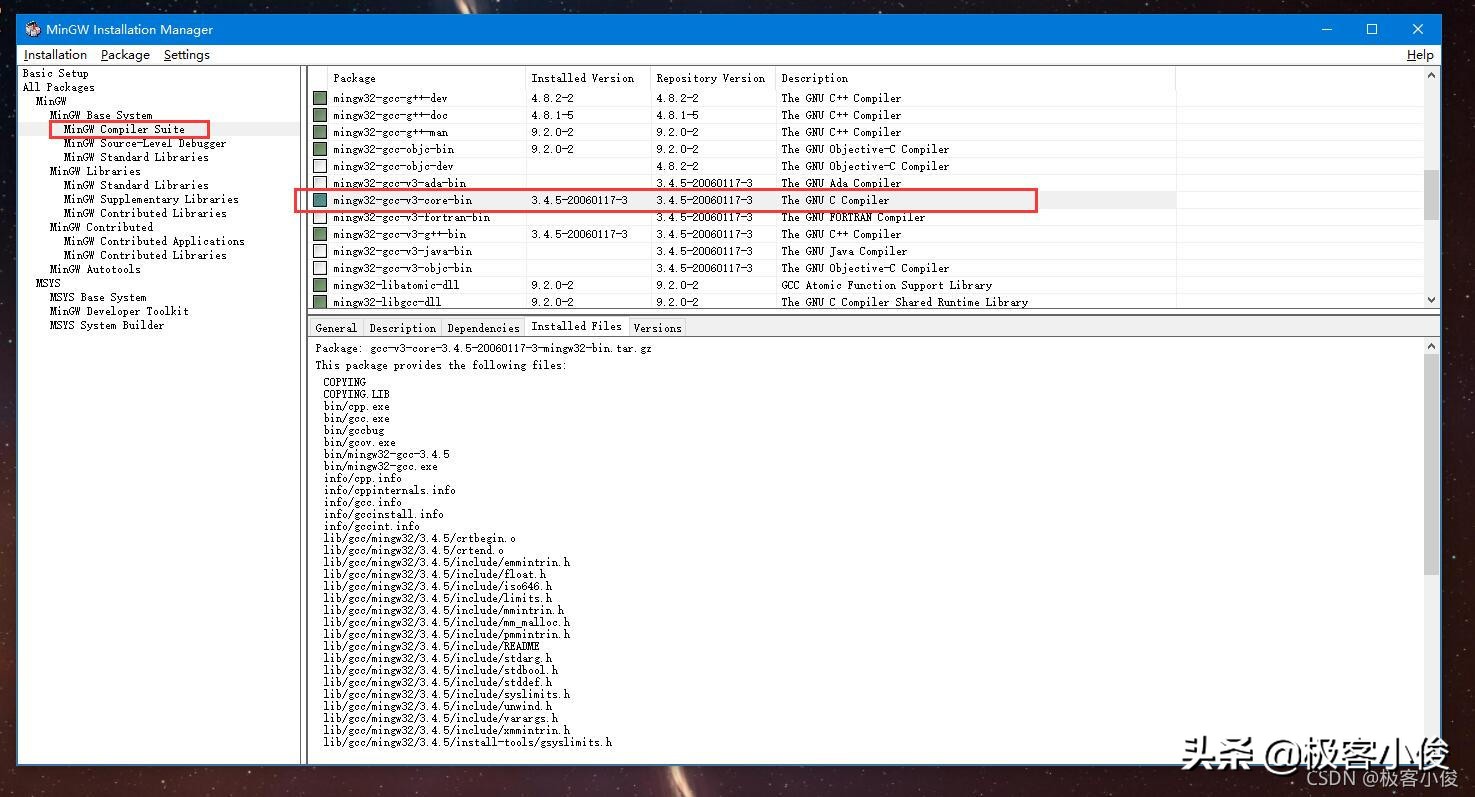Open the Settings menu
Screen dimensions: 1475x797
186,55
